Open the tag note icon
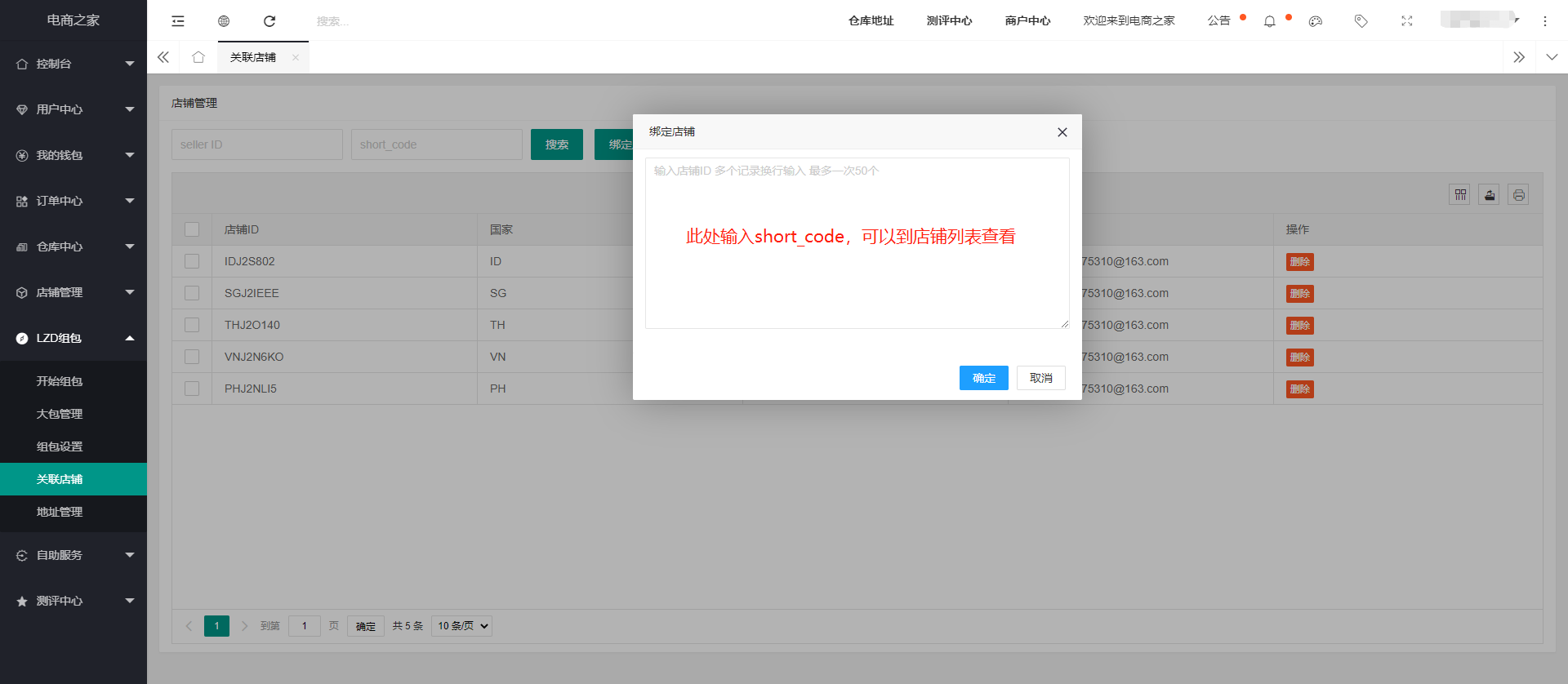 click(1361, 21)
